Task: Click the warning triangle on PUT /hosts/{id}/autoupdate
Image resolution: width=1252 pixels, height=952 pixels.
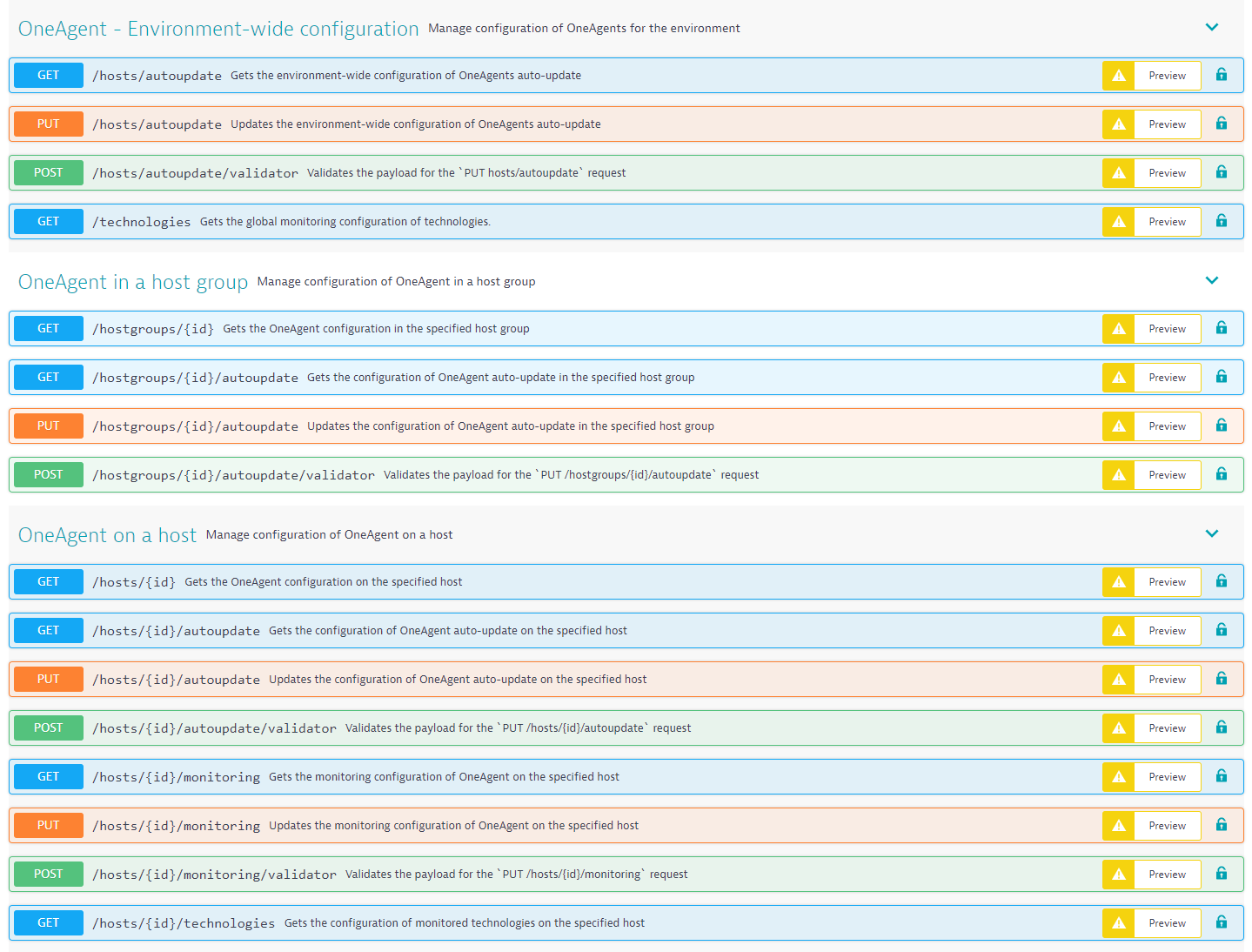Action: [1119, 680]
